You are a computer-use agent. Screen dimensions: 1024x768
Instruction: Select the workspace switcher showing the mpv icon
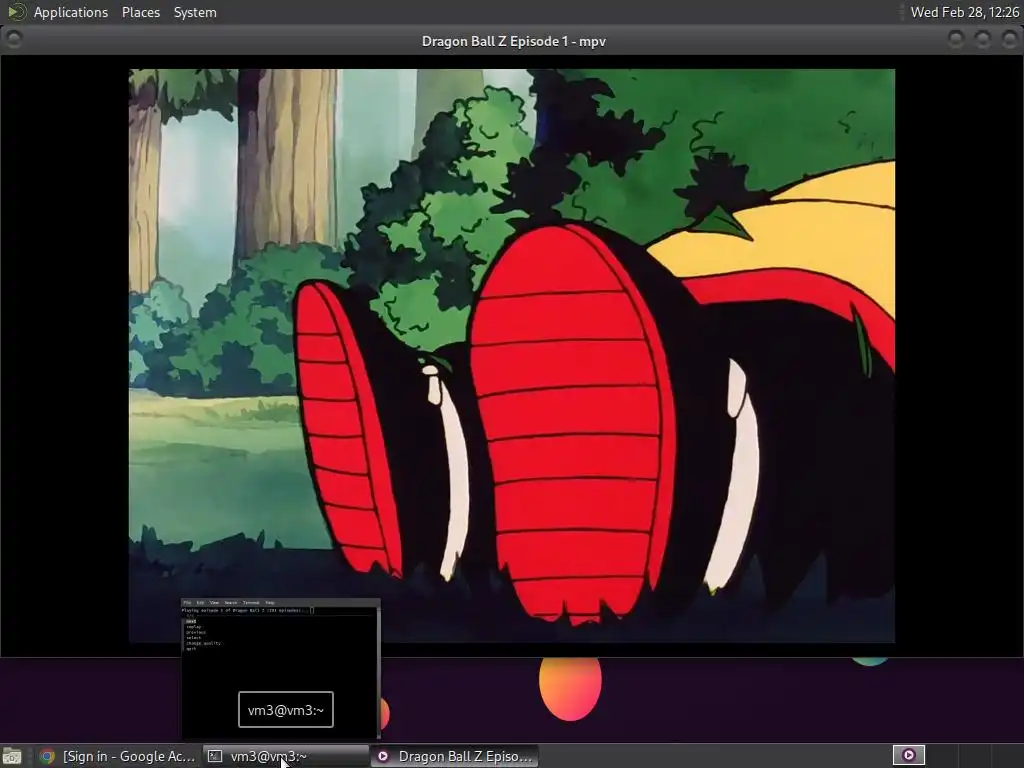click(x=908, y=756)
